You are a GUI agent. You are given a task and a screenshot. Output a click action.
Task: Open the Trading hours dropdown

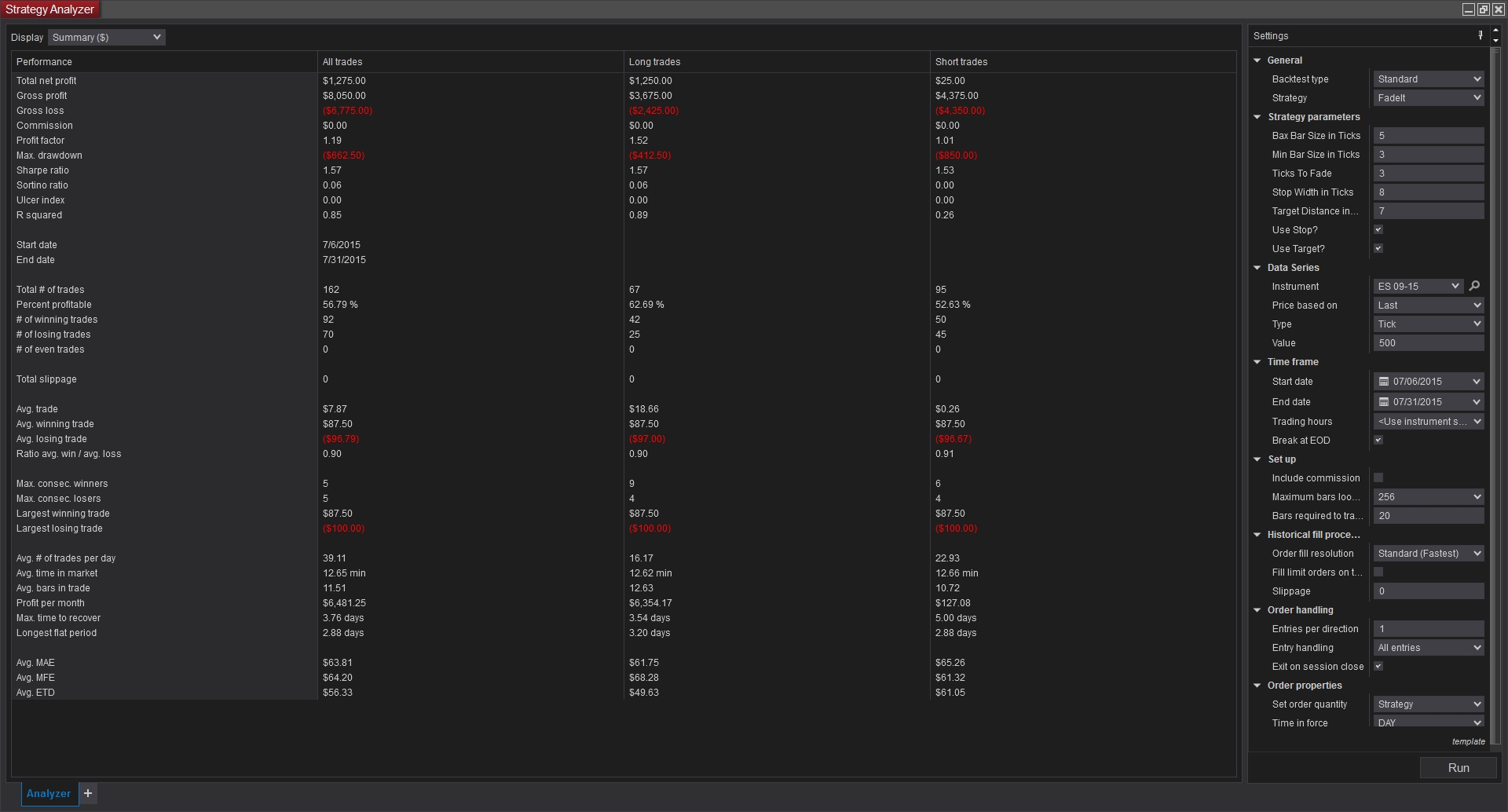pyautogui.click(x=1429, y=422)
